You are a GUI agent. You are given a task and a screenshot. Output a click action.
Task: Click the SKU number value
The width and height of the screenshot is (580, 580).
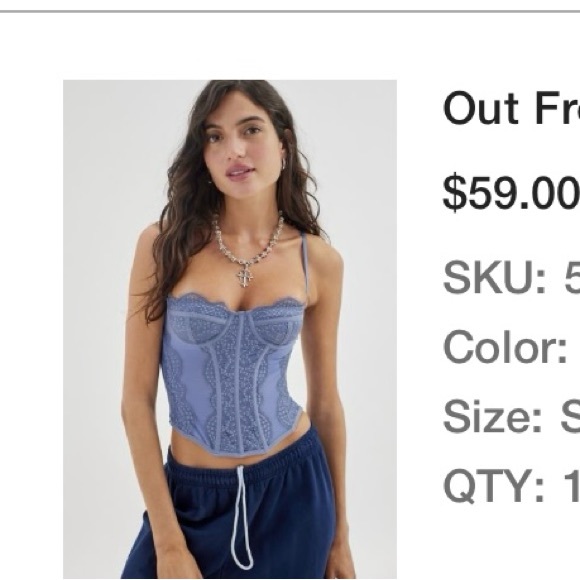pyautogui.click(x=572, y=277)
